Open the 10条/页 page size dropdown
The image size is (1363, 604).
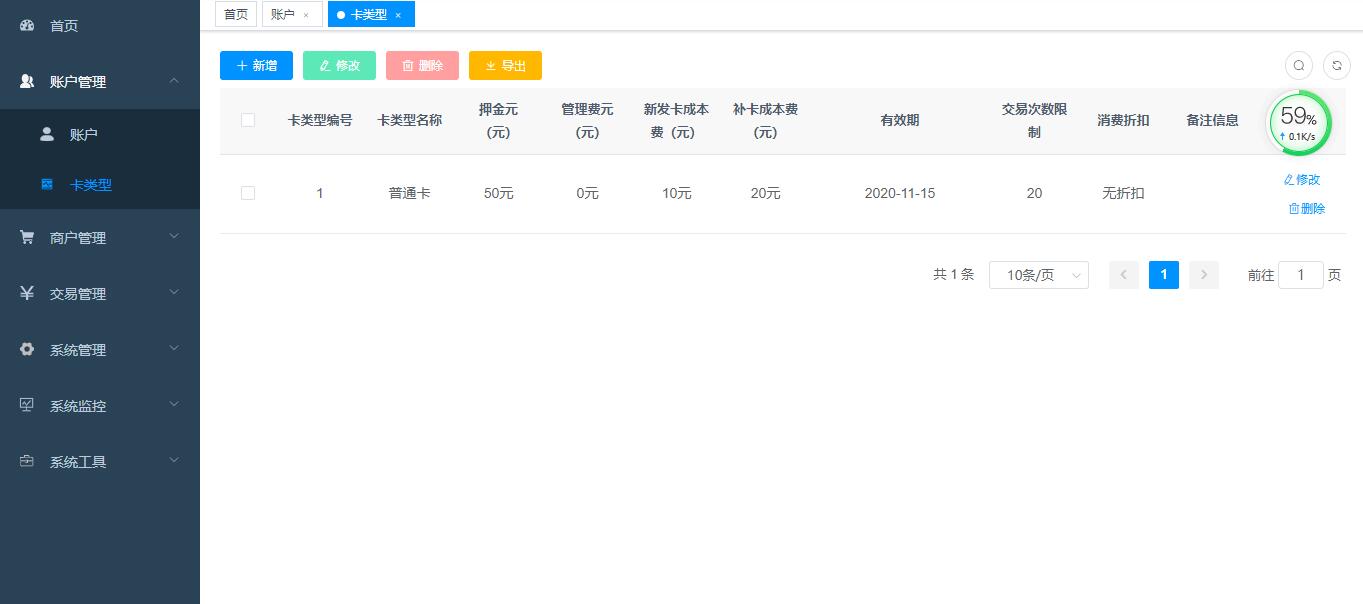coord(1038,274)
